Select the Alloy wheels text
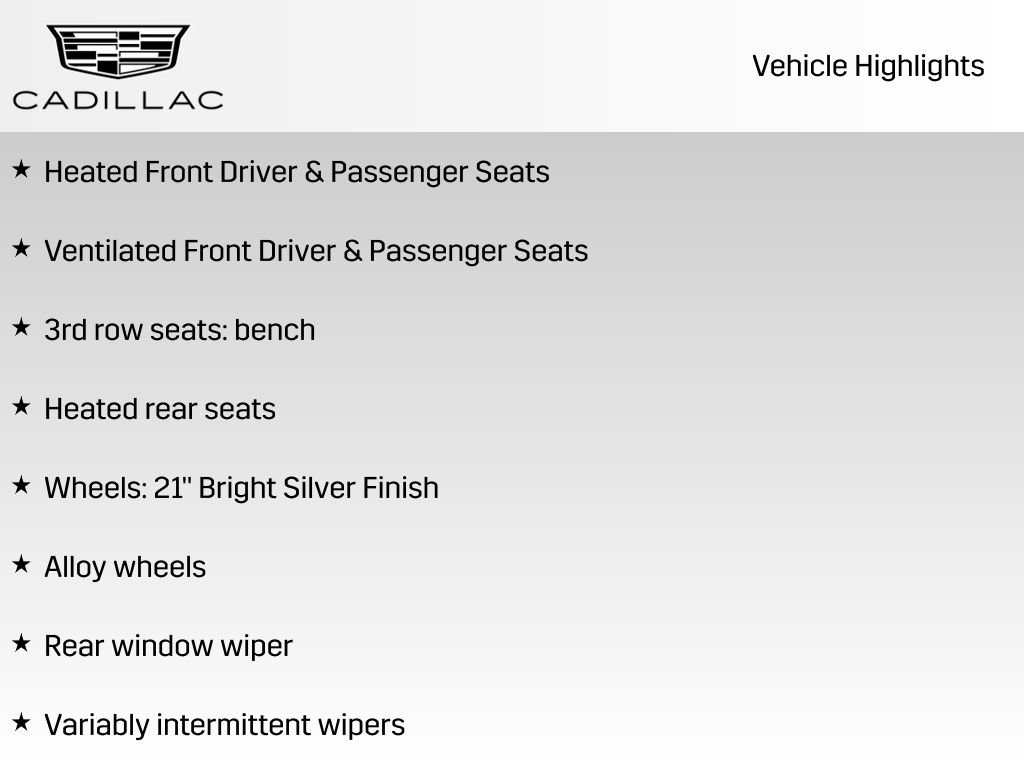The width and height of the screenshot is (1024, 768). (x=125, y=567)
